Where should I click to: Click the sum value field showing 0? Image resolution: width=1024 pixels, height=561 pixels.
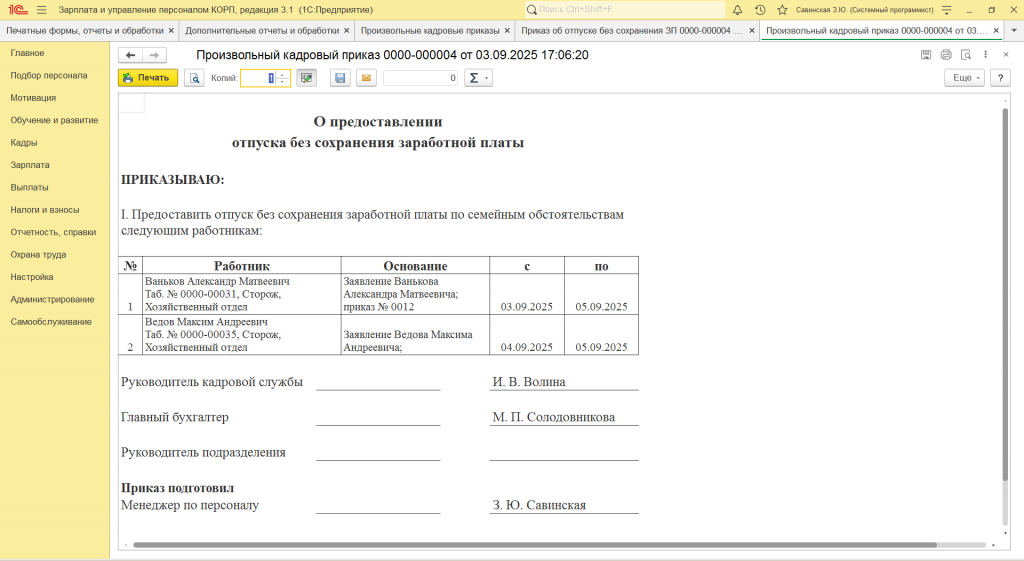click(x=421, y=78)
